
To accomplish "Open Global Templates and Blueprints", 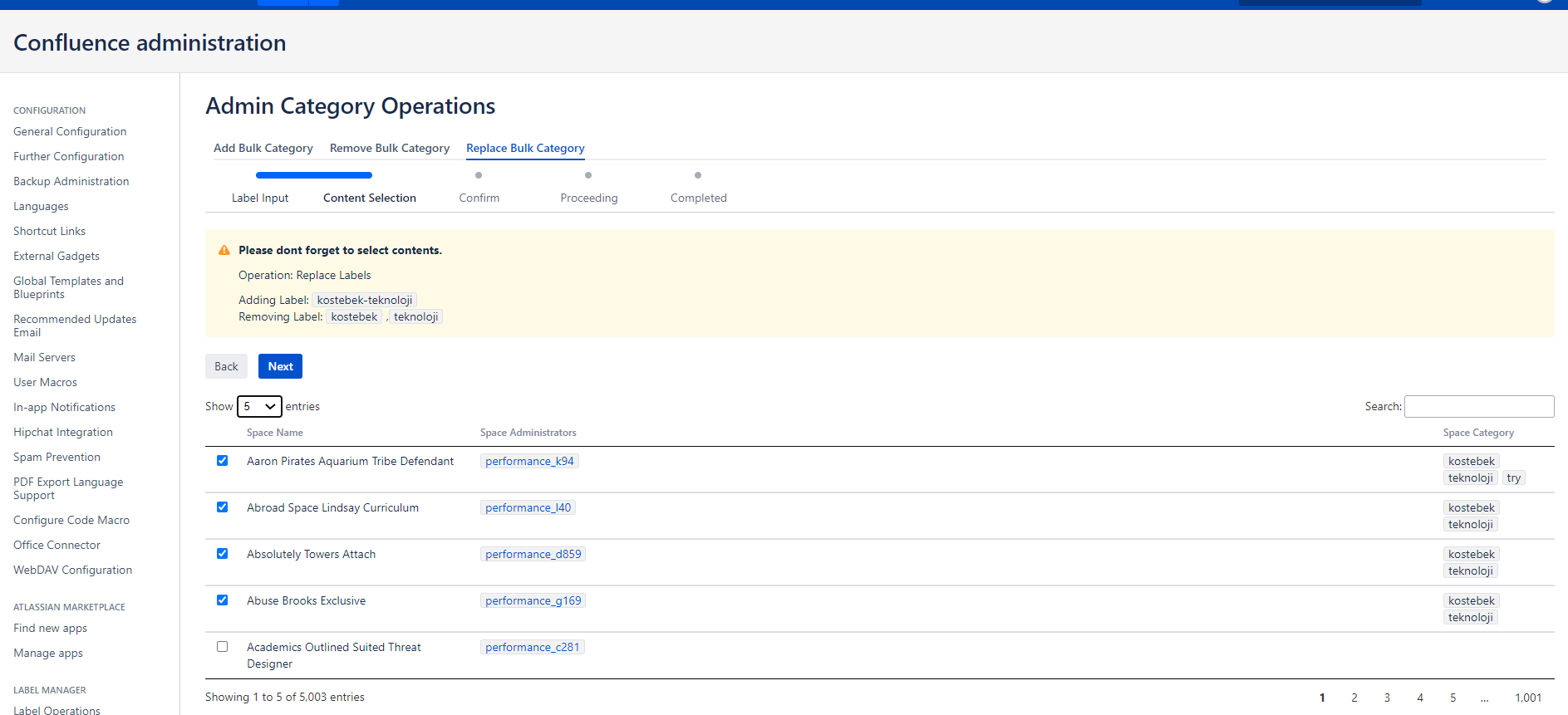I will 68,287.
